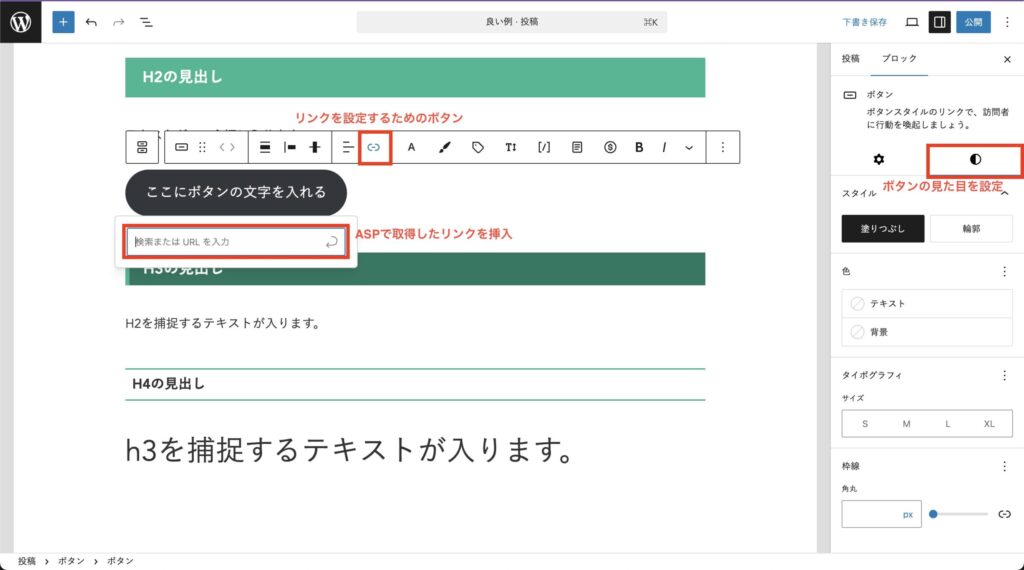The width and height of the screenshot is (1024, 570).
Task: Undo the last change
Action: (x=91, y=22)
